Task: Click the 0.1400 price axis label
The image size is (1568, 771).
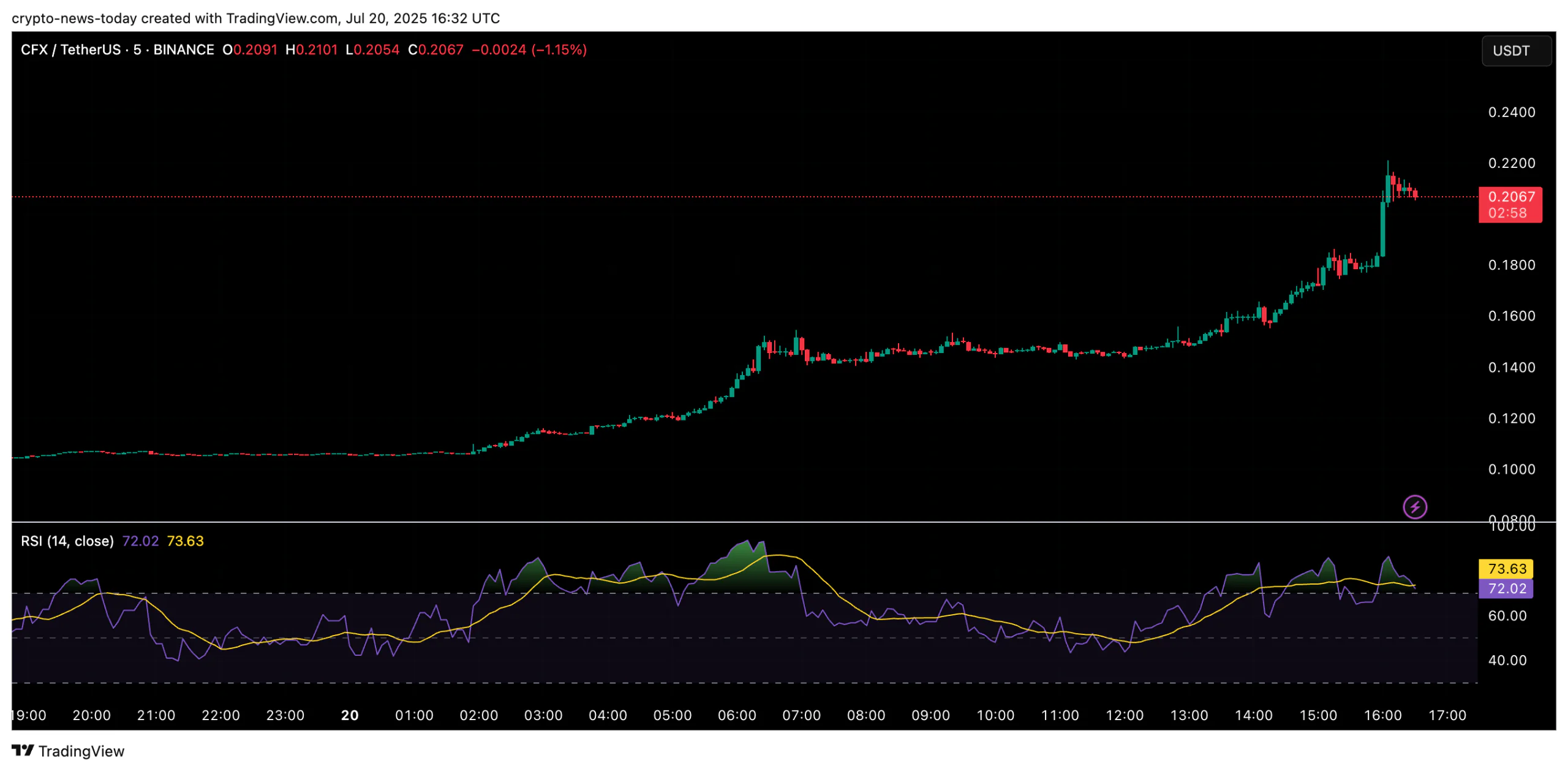Action: tap(1511, 367)
